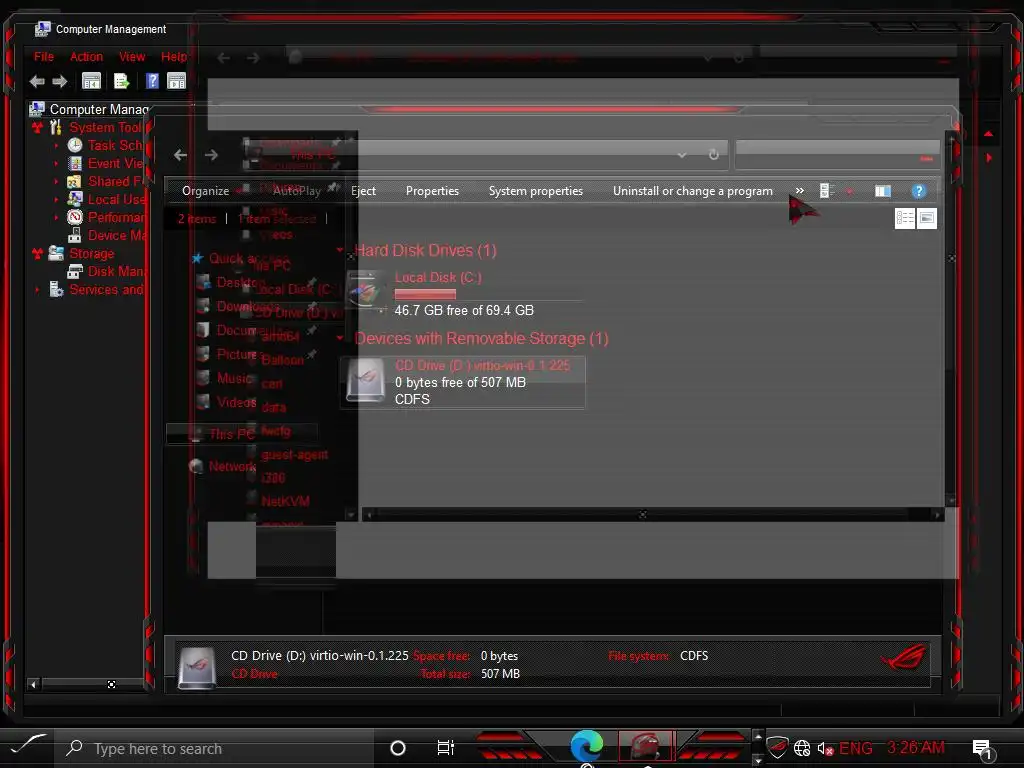
Task: Expand Services and Applications node
Action: point(37,289)
